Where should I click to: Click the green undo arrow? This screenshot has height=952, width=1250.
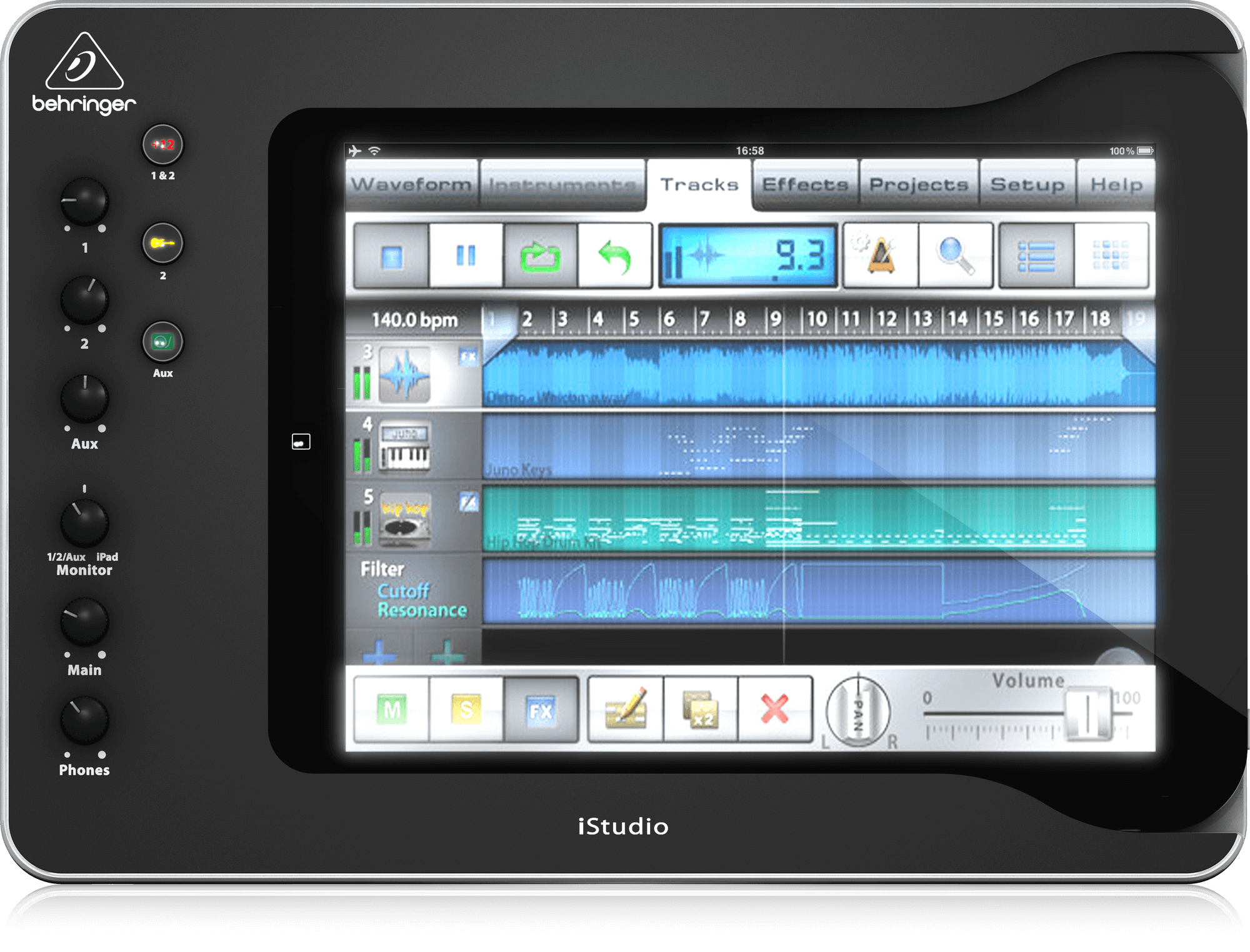[614, 256]
